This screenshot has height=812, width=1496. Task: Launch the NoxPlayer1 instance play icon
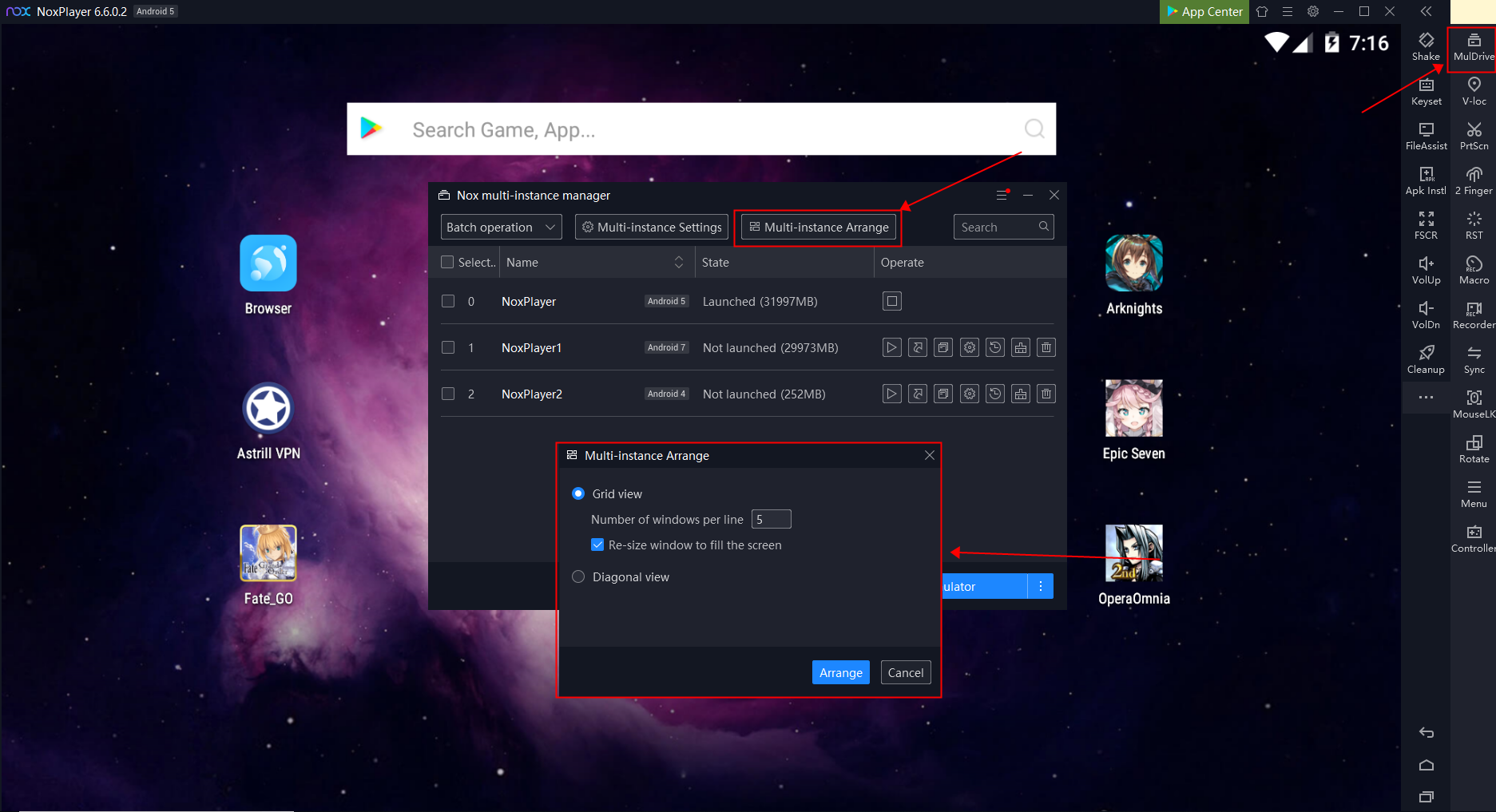(x=891, y=347)
